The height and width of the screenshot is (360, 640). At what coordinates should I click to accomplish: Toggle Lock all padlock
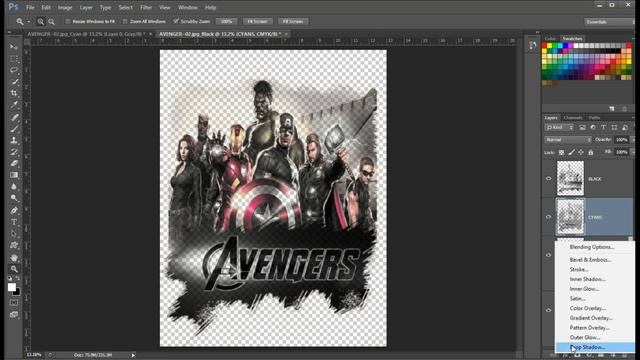[x=591, y=152]
